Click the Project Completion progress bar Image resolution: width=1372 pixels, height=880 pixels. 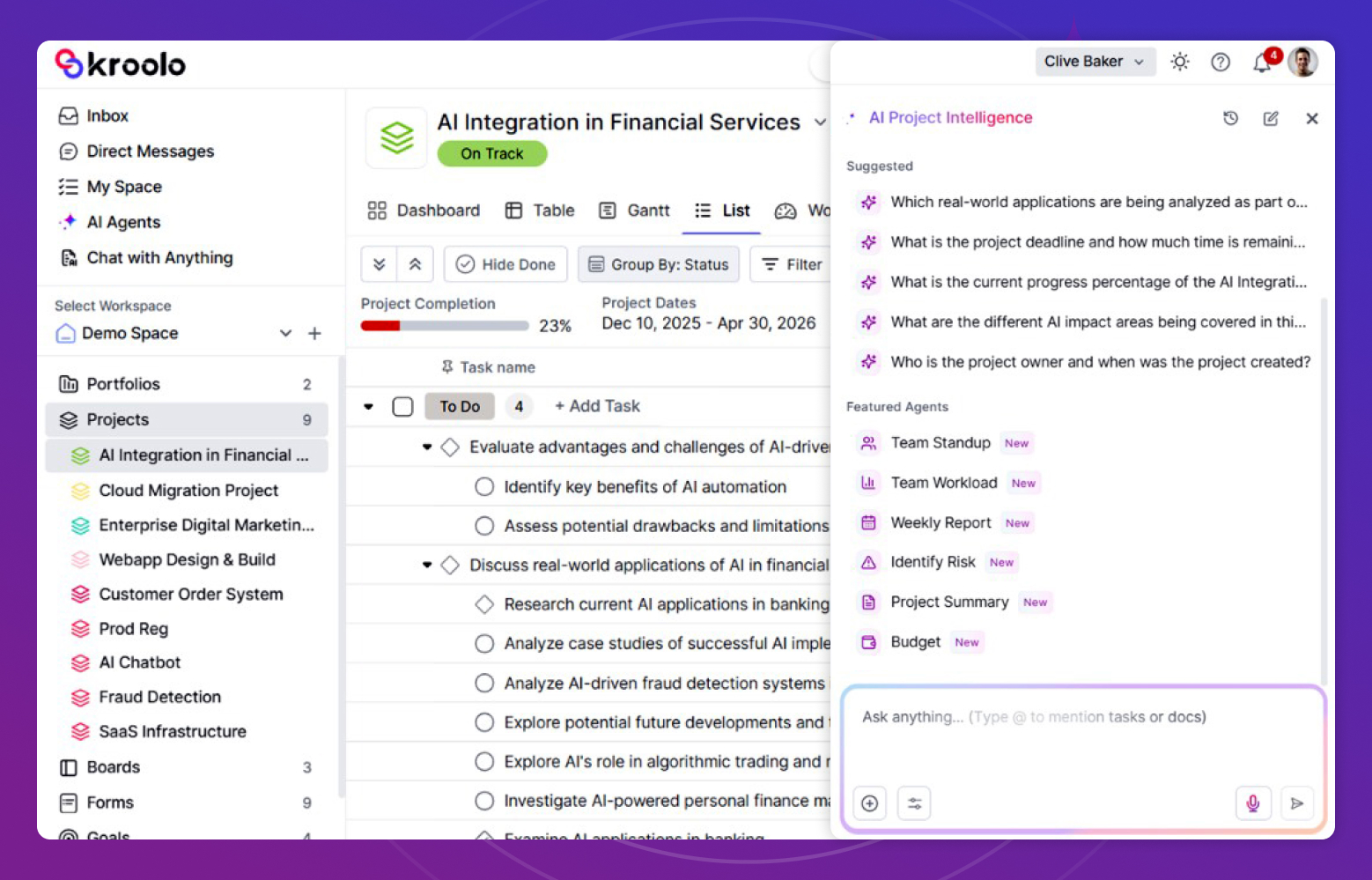[444, 326]
